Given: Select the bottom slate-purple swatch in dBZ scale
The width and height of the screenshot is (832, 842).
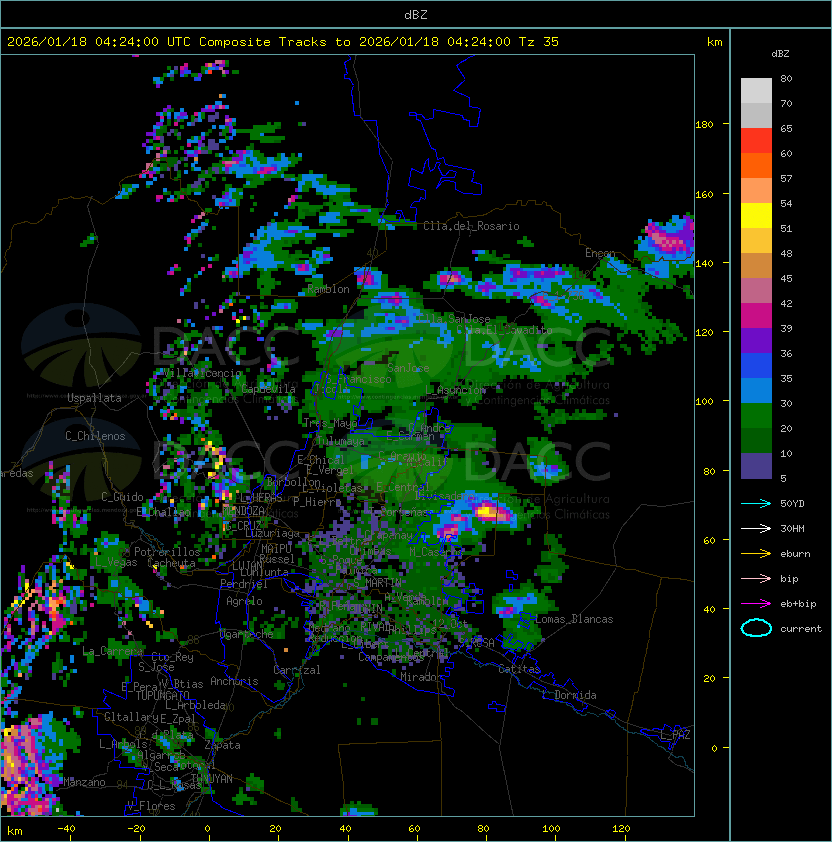Looking at the screenshot, I should pyautogui.click(x=756, y=466).
